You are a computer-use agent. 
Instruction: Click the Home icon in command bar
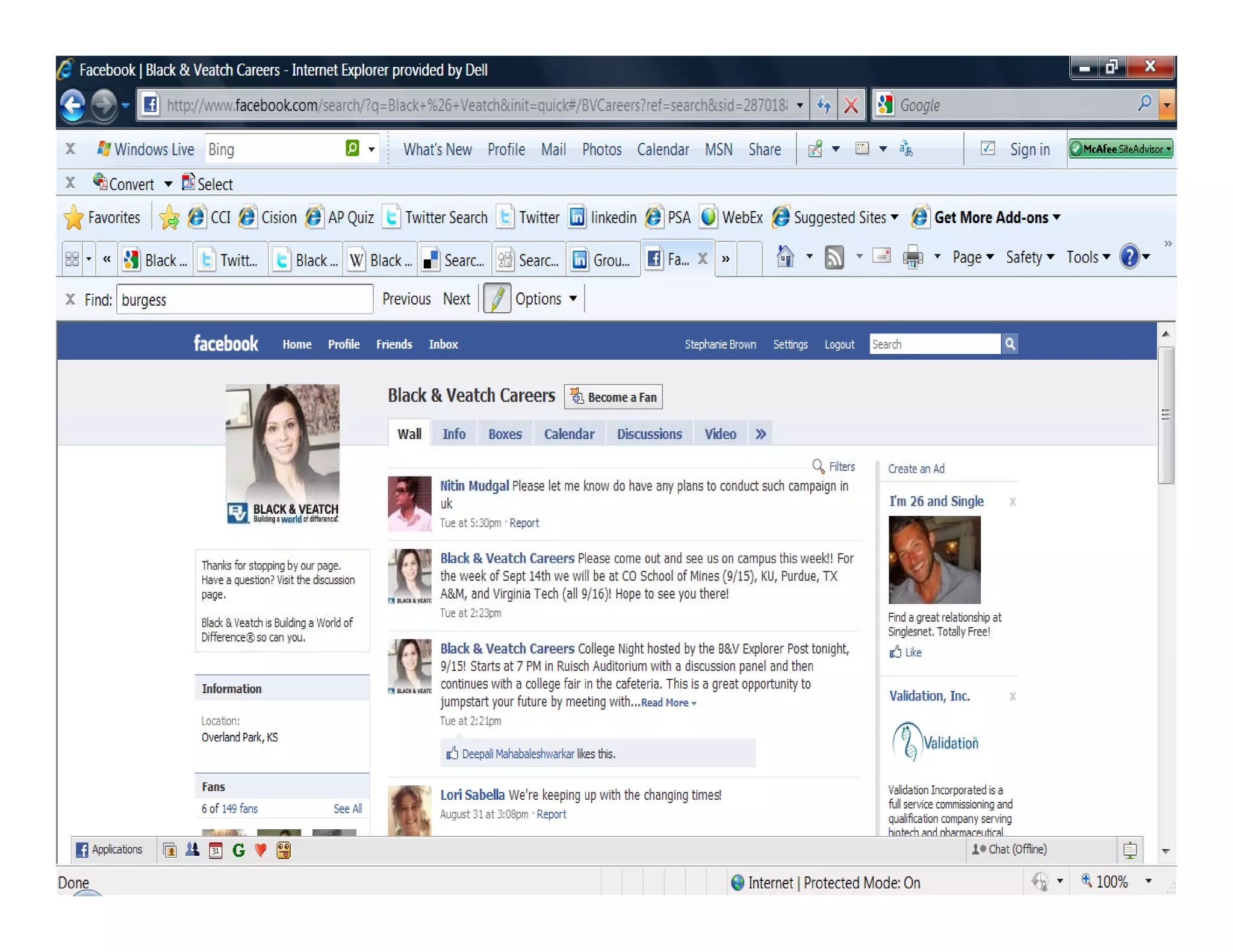click(784, 257)
